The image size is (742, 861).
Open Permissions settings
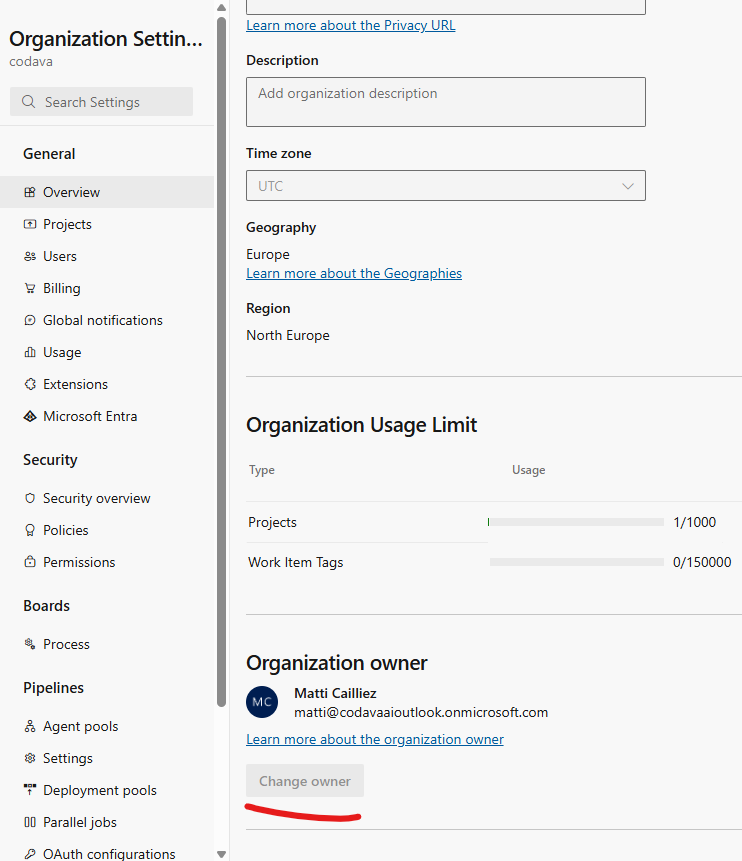coord(107,562)
